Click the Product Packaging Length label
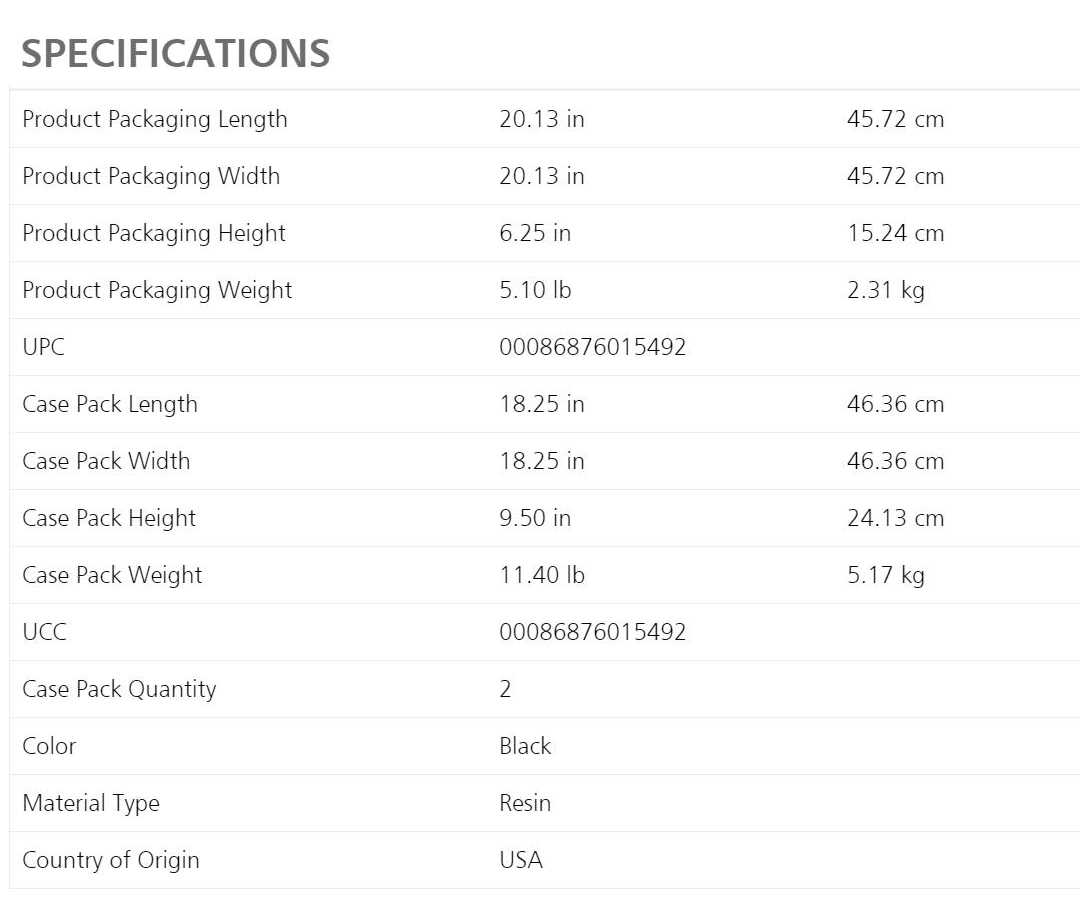Screen dimensions: 1080x898 click(155, 119)
